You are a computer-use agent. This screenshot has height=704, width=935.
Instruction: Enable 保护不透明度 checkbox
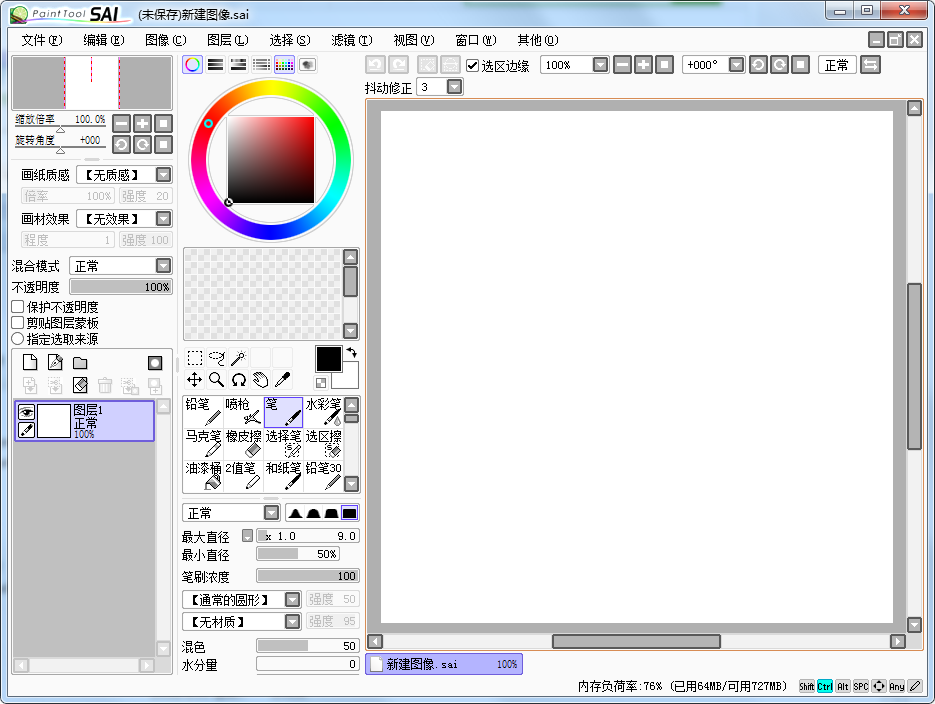18,307
